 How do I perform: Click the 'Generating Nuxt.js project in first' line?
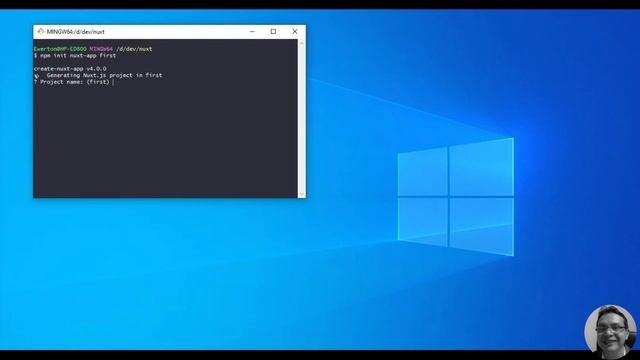click(x=98, y=75)
